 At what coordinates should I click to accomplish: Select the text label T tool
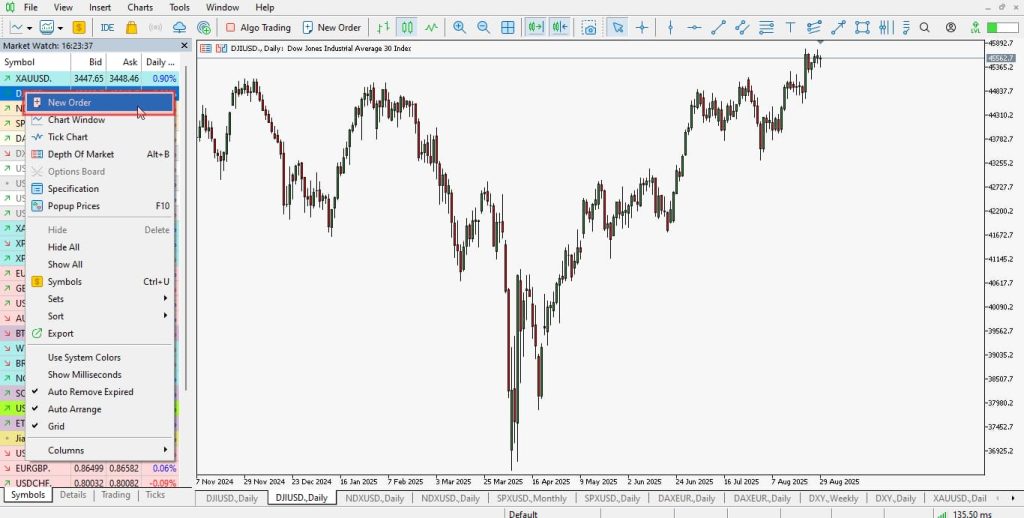(790, 27)
